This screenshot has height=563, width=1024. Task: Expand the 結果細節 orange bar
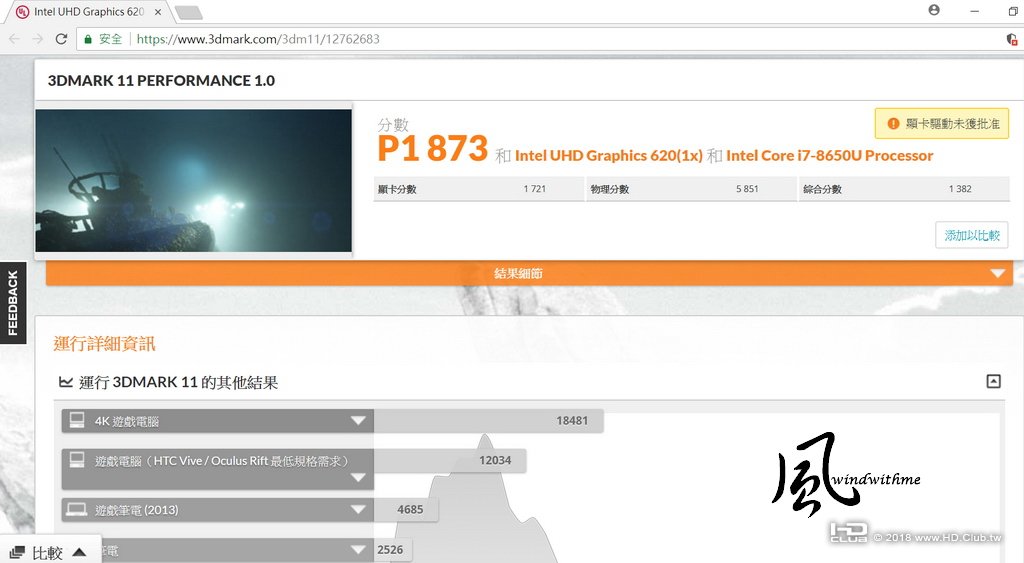point(529,273)
